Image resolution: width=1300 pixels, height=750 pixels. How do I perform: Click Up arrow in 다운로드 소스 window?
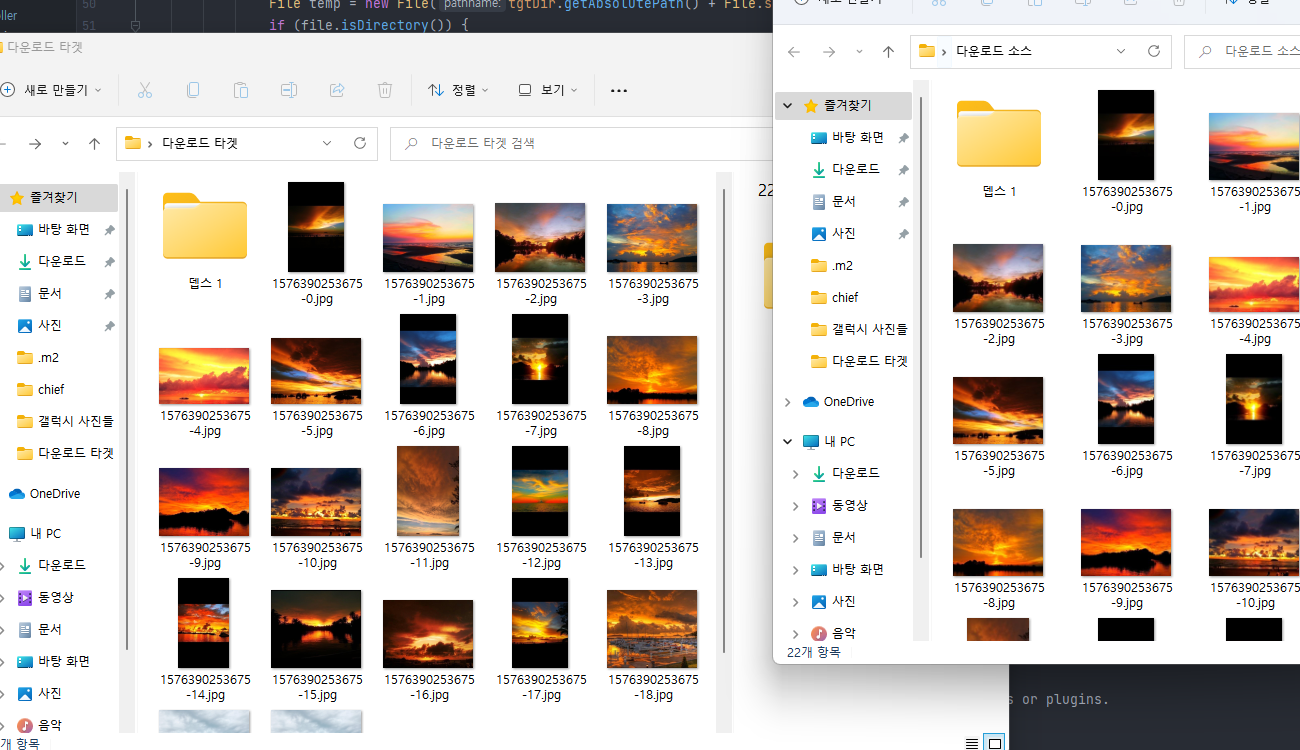point(888,51)
